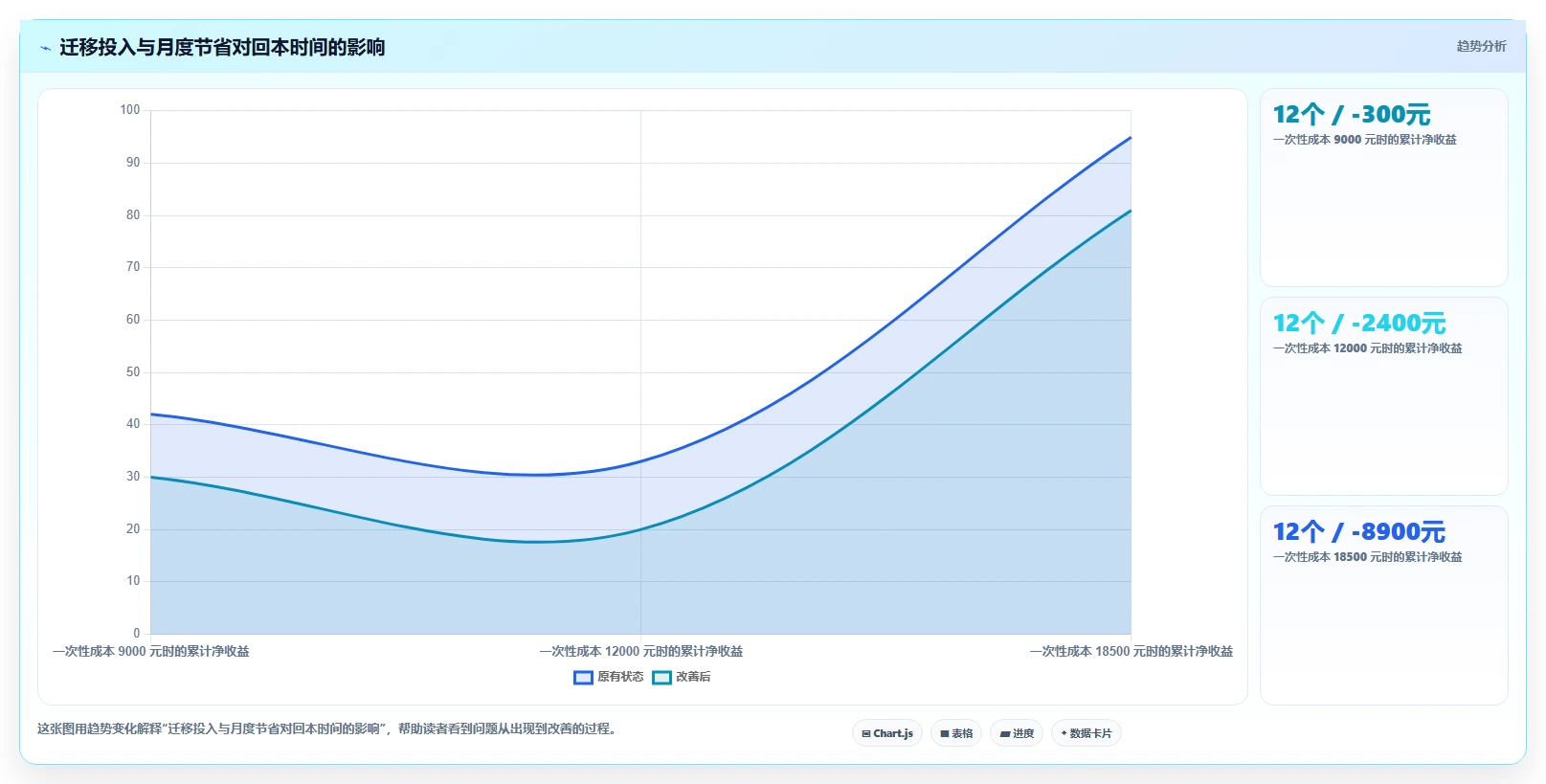Click the 进度 tag chip
Screen dimensions: 1546x784
1017,733
